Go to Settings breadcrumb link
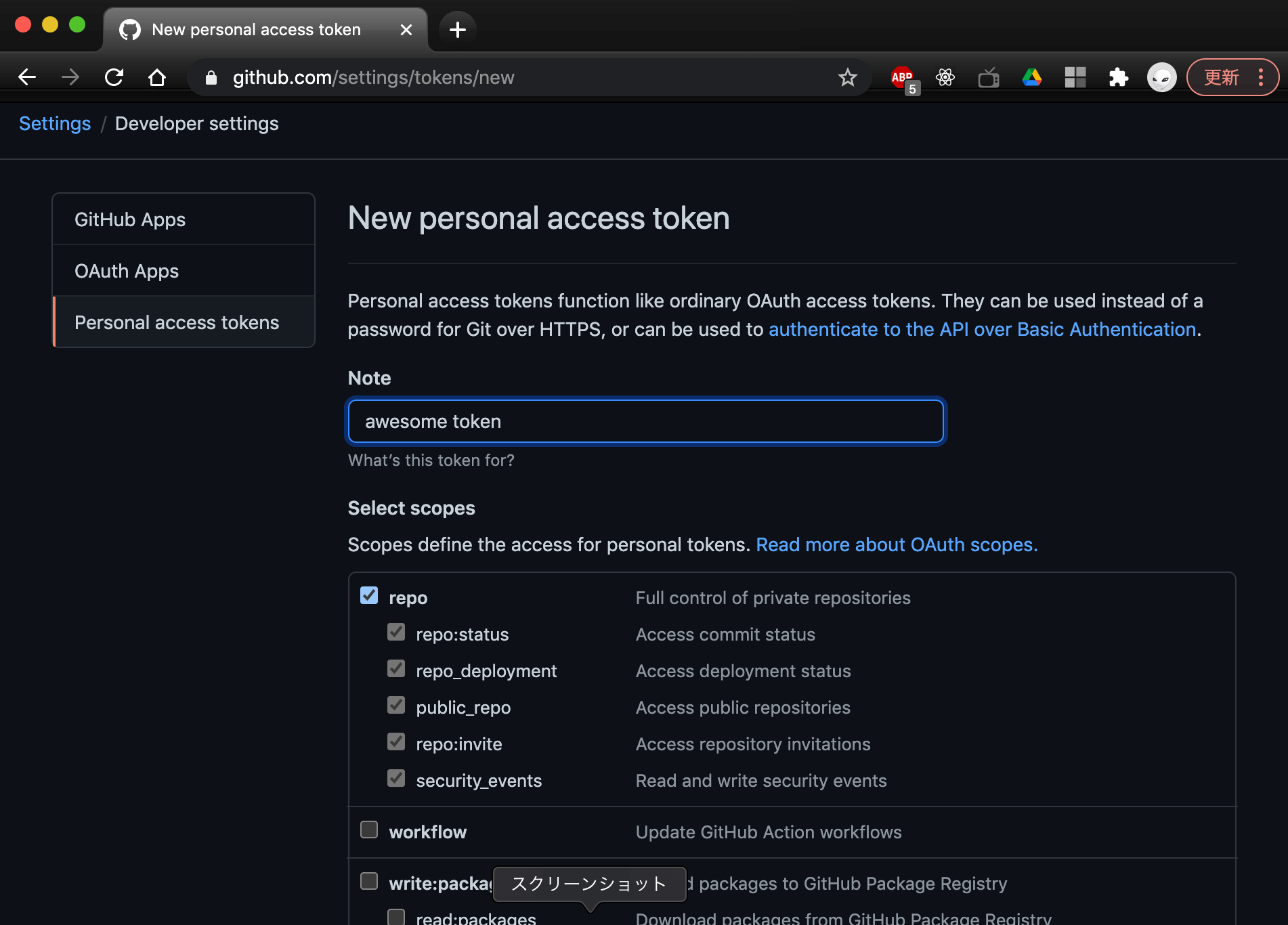Image resolution: width=1288 pixels, height=925 pixels. tap(55, 124)
